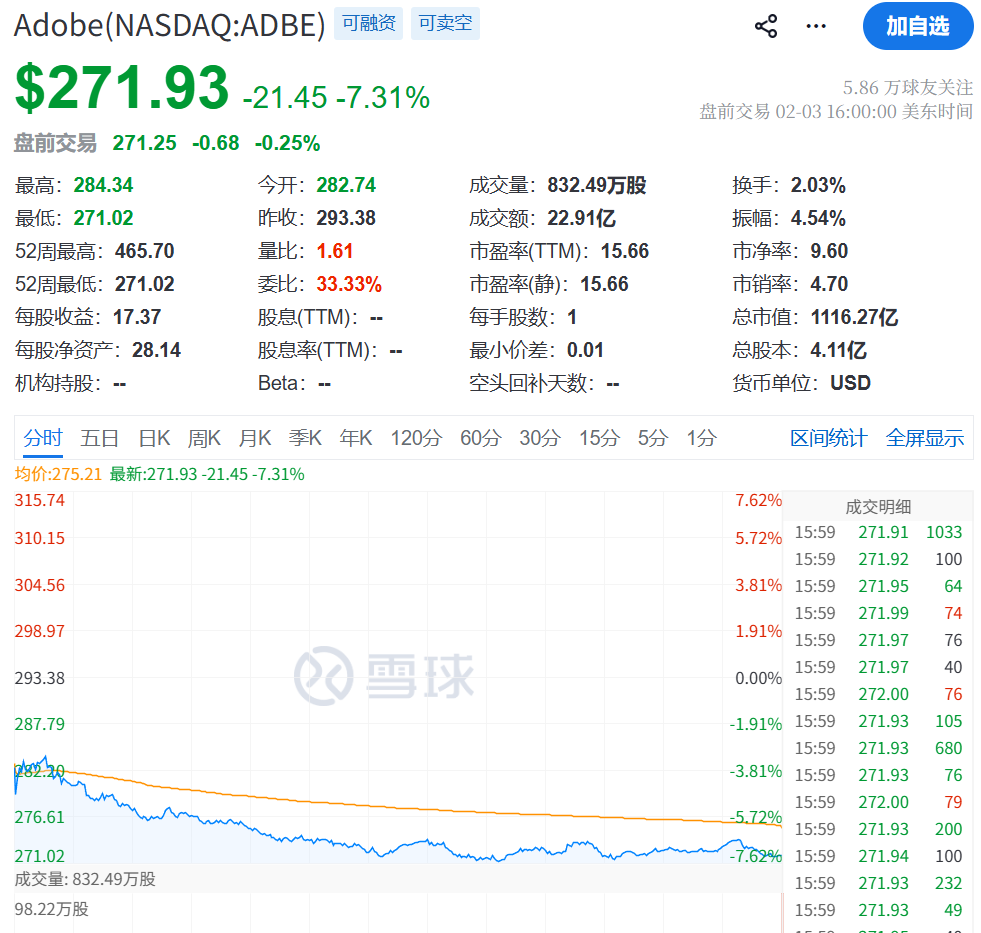Viewport: 981px width, 933px height.
Task: Click the 最高 value 284.34
Action: [x=103, y=185]
